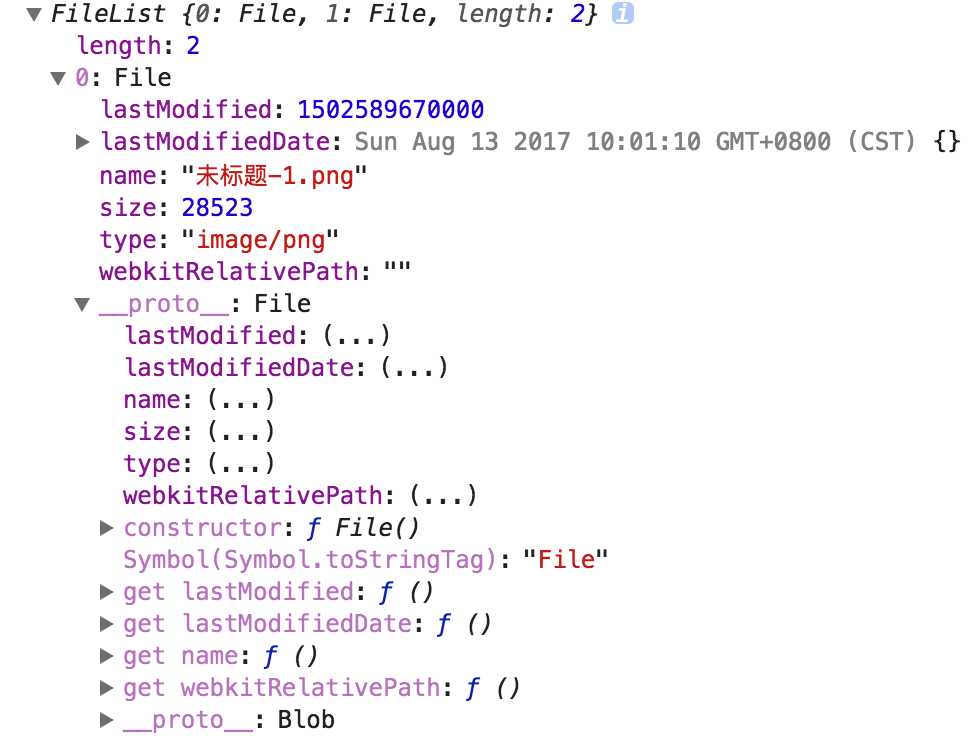980x736 pixels.
Task: Reveal the type (...) value
Action: (x=241, y=464)
